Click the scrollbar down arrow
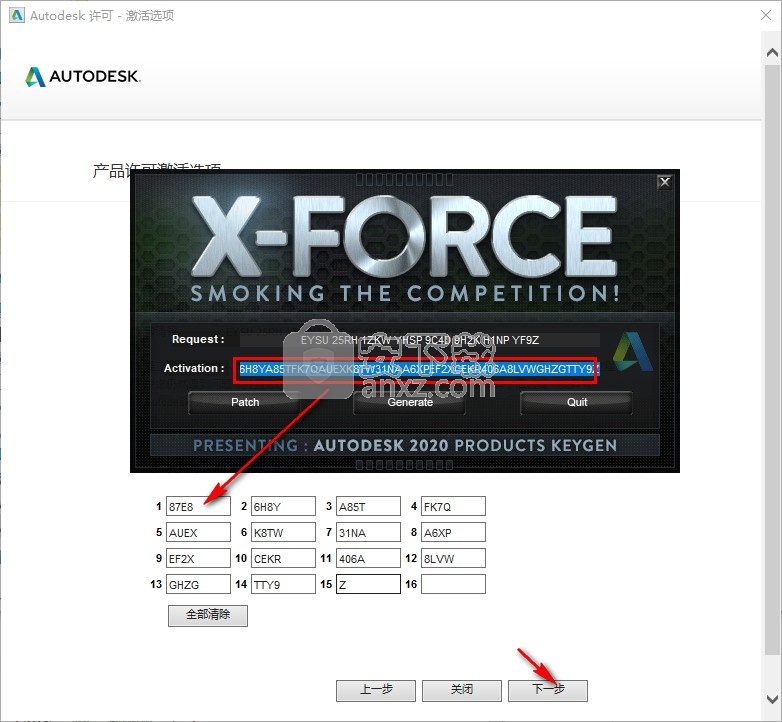Screen dimensions: 782x722 (x=772, y=699)
